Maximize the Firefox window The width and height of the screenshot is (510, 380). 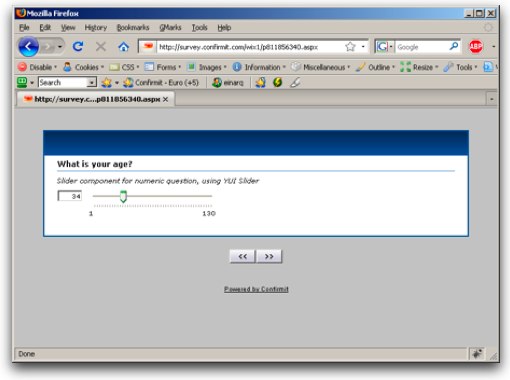point(479,13)
